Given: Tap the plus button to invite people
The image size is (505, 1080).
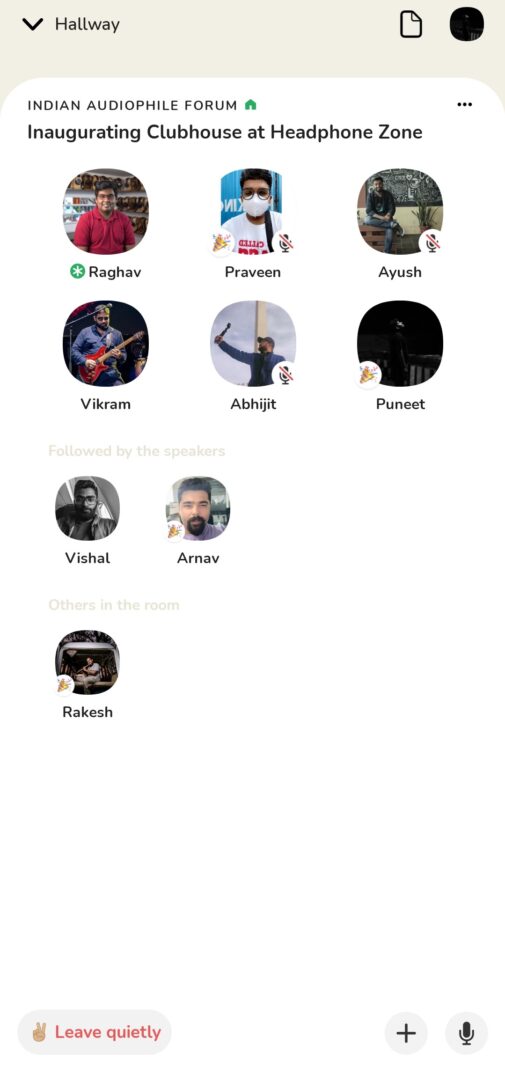Looking at the screenshot, I should pyautogui.click(x=406, y=1033).
